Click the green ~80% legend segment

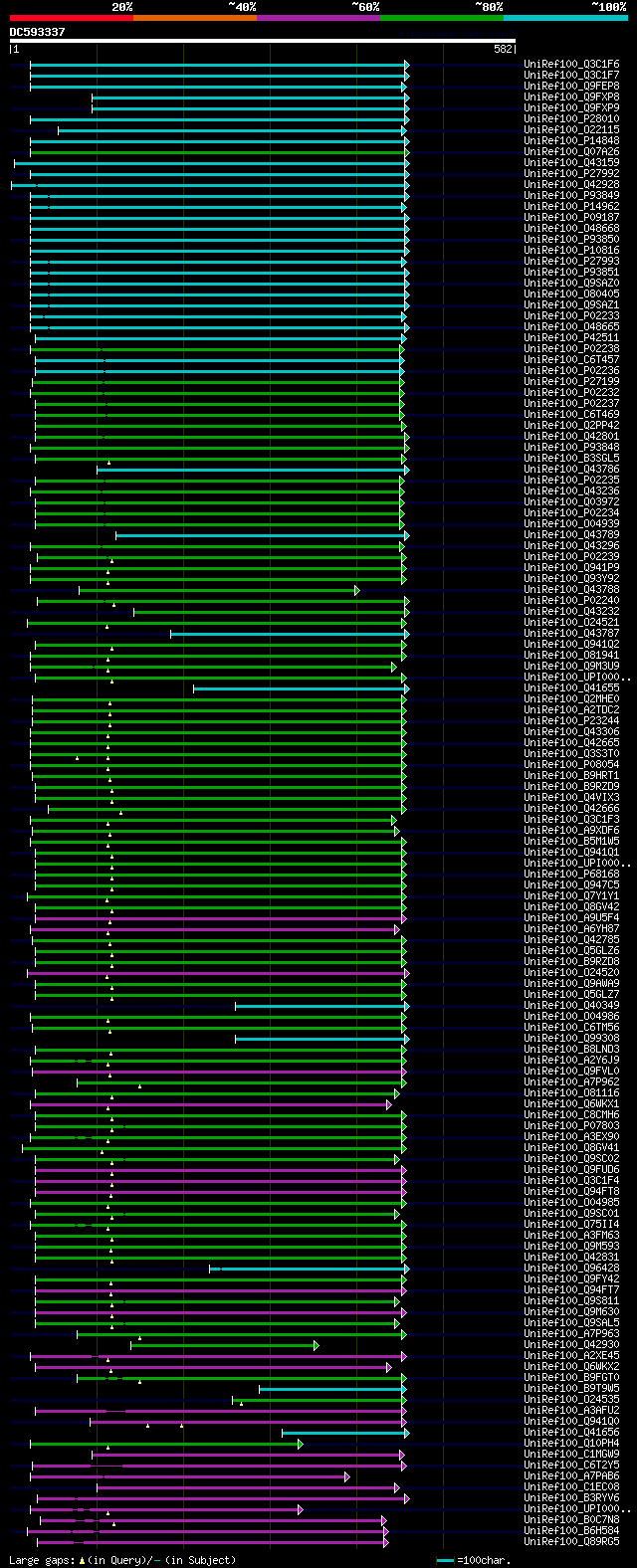click(442, 18)
